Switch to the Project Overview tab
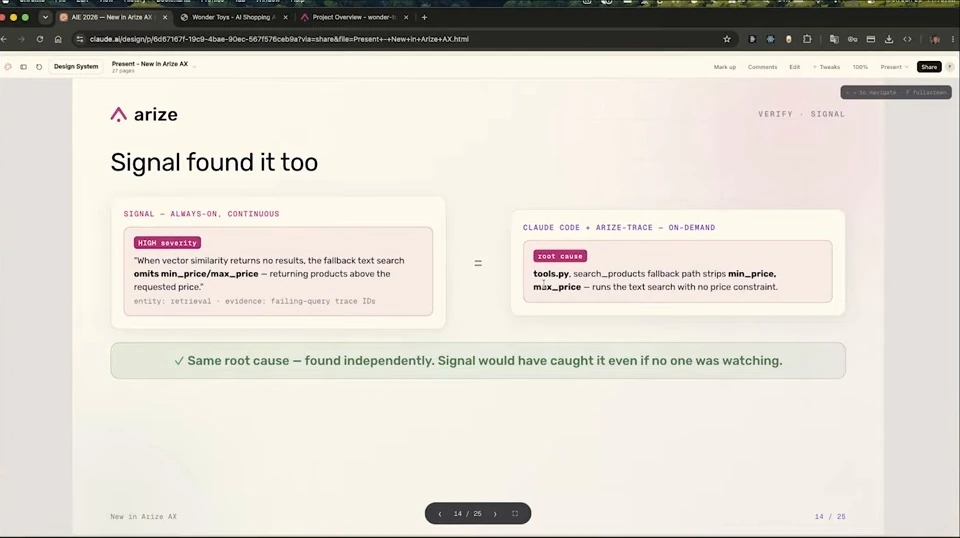The width and height of the screenshot is (960, 538). pos(354,17)
